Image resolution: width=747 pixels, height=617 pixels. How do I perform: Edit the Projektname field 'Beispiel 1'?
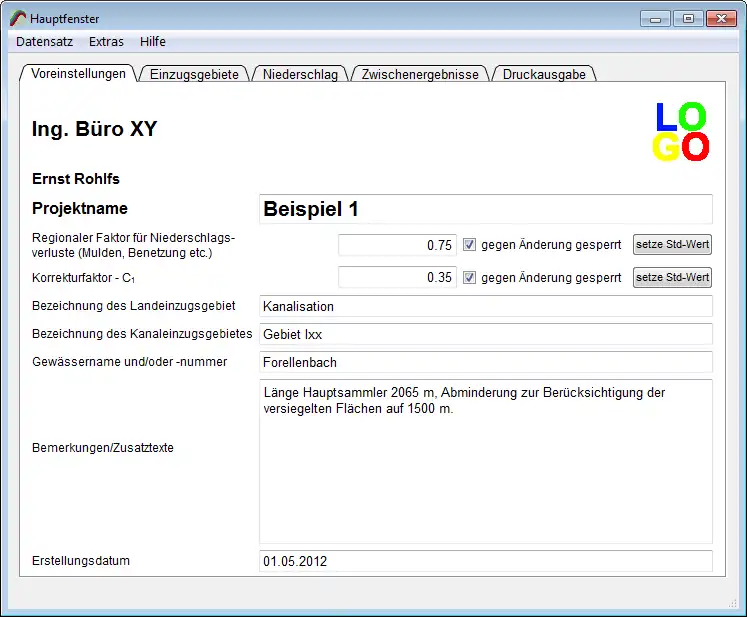(485, 209)
